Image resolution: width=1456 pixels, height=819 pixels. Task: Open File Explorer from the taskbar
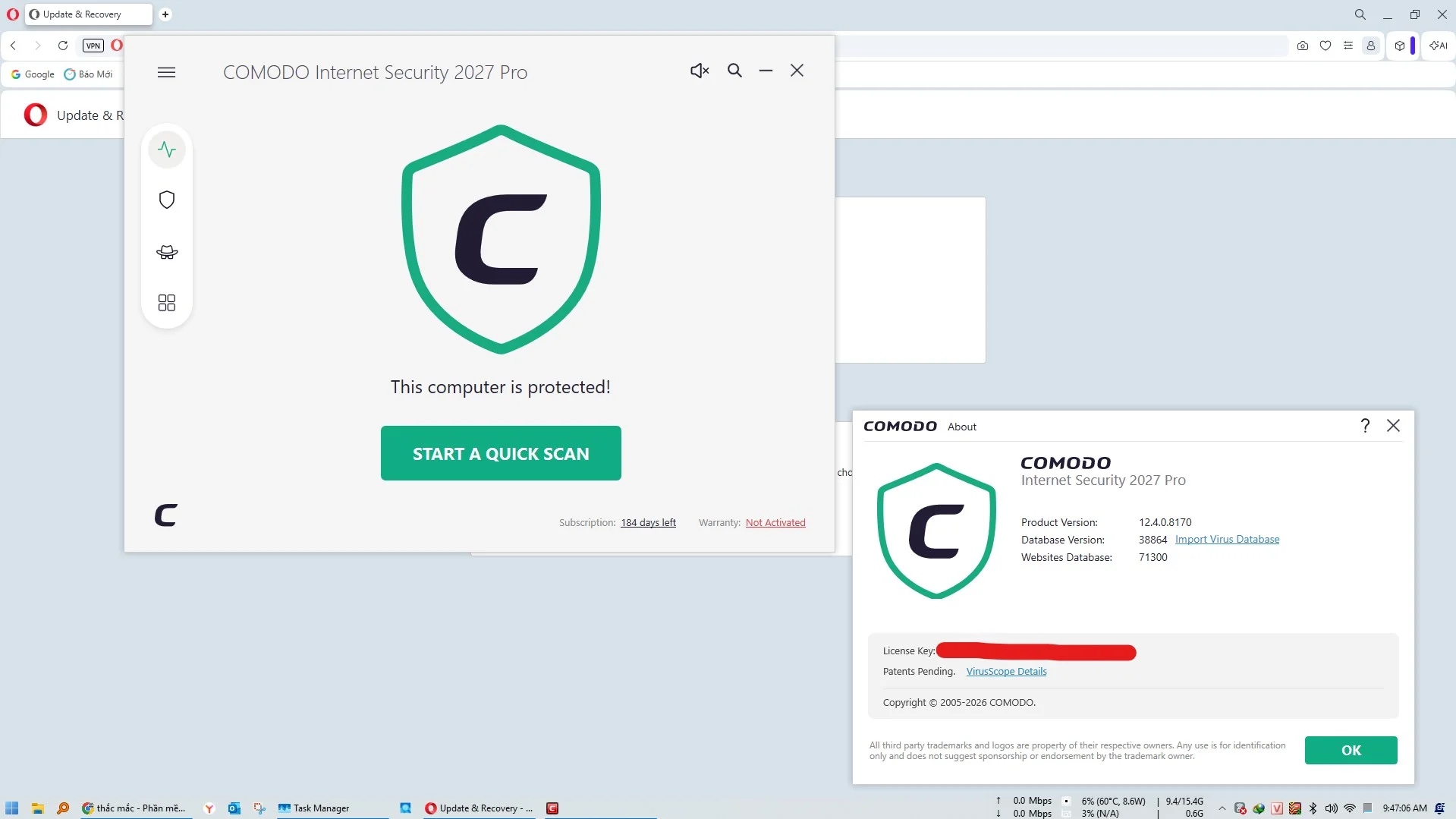coord(37,808)
